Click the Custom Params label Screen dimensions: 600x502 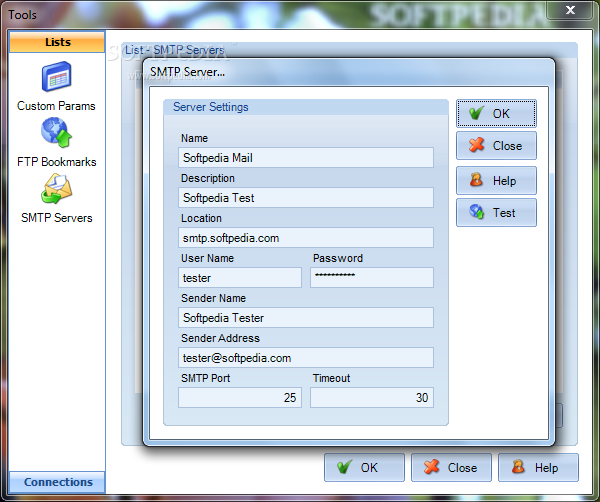(x=56, y=106)
